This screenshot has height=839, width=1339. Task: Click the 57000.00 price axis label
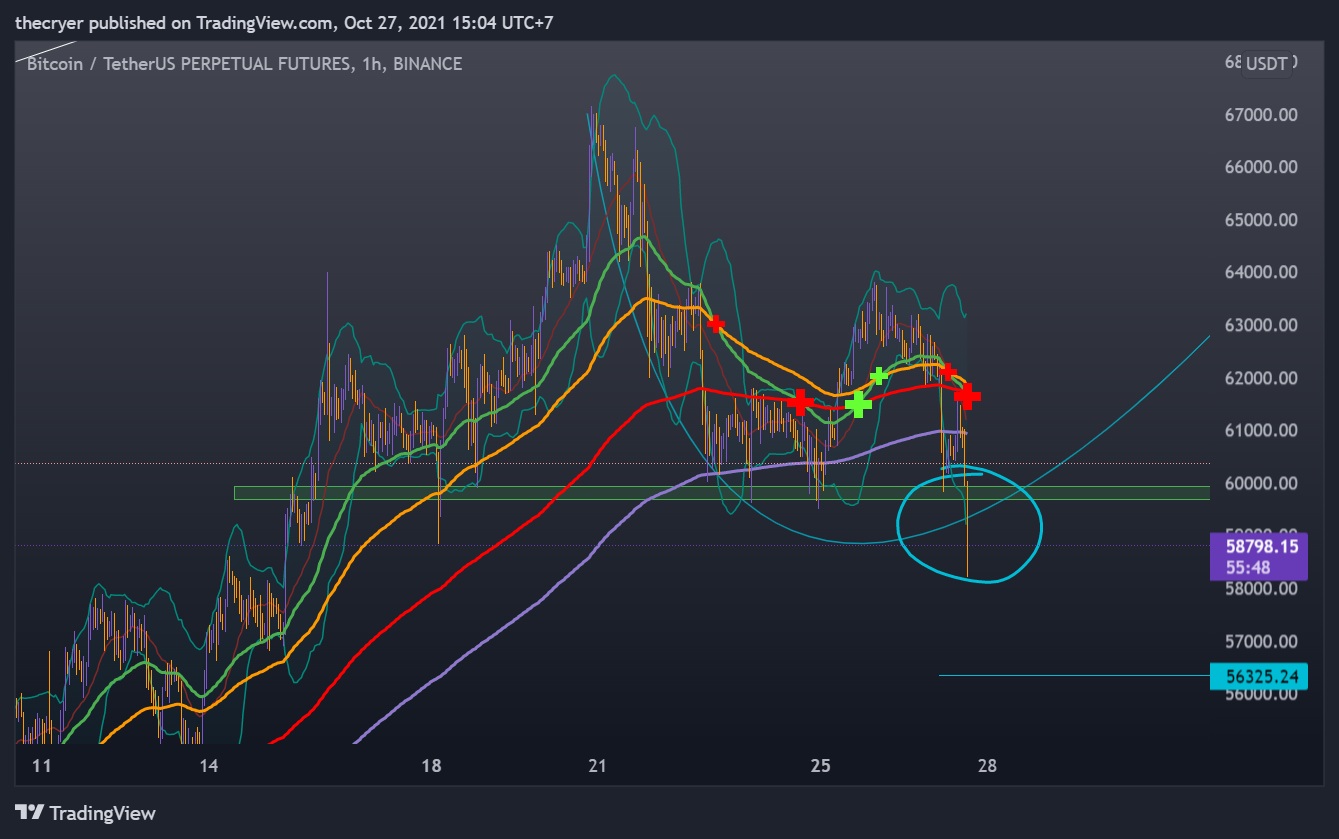tap(1261, 641)
